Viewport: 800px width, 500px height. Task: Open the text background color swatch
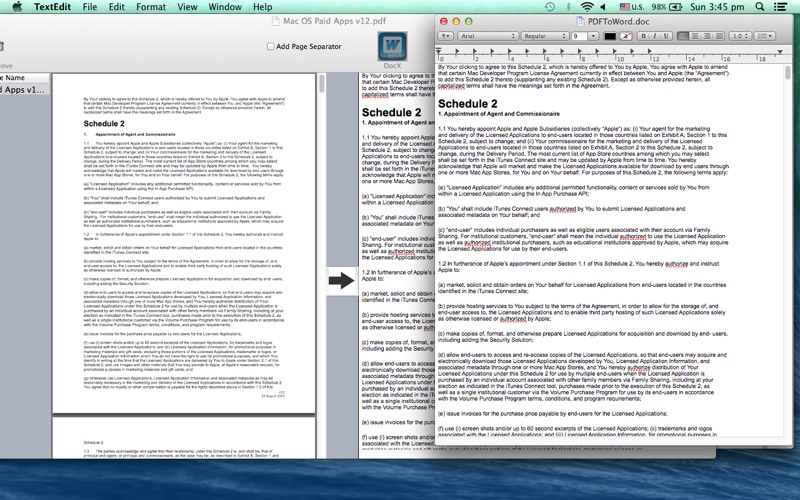point(626,36)
